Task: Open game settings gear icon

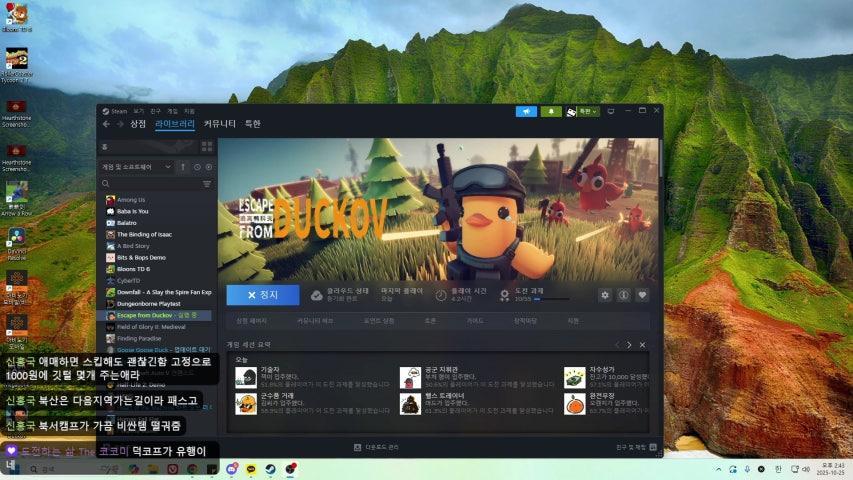Action: point(604,295)
